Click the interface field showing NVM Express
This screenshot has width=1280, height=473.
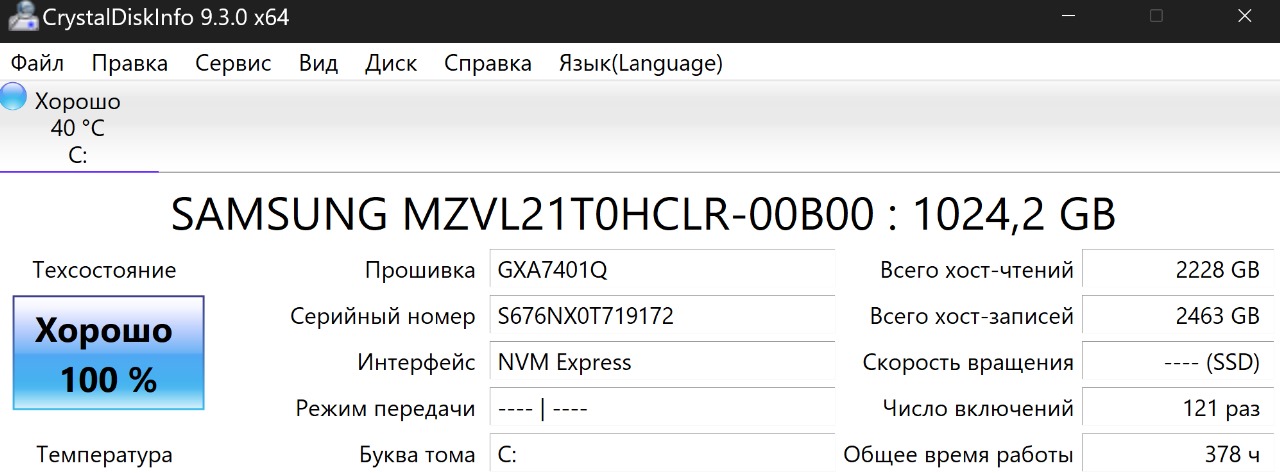point(662,362)
